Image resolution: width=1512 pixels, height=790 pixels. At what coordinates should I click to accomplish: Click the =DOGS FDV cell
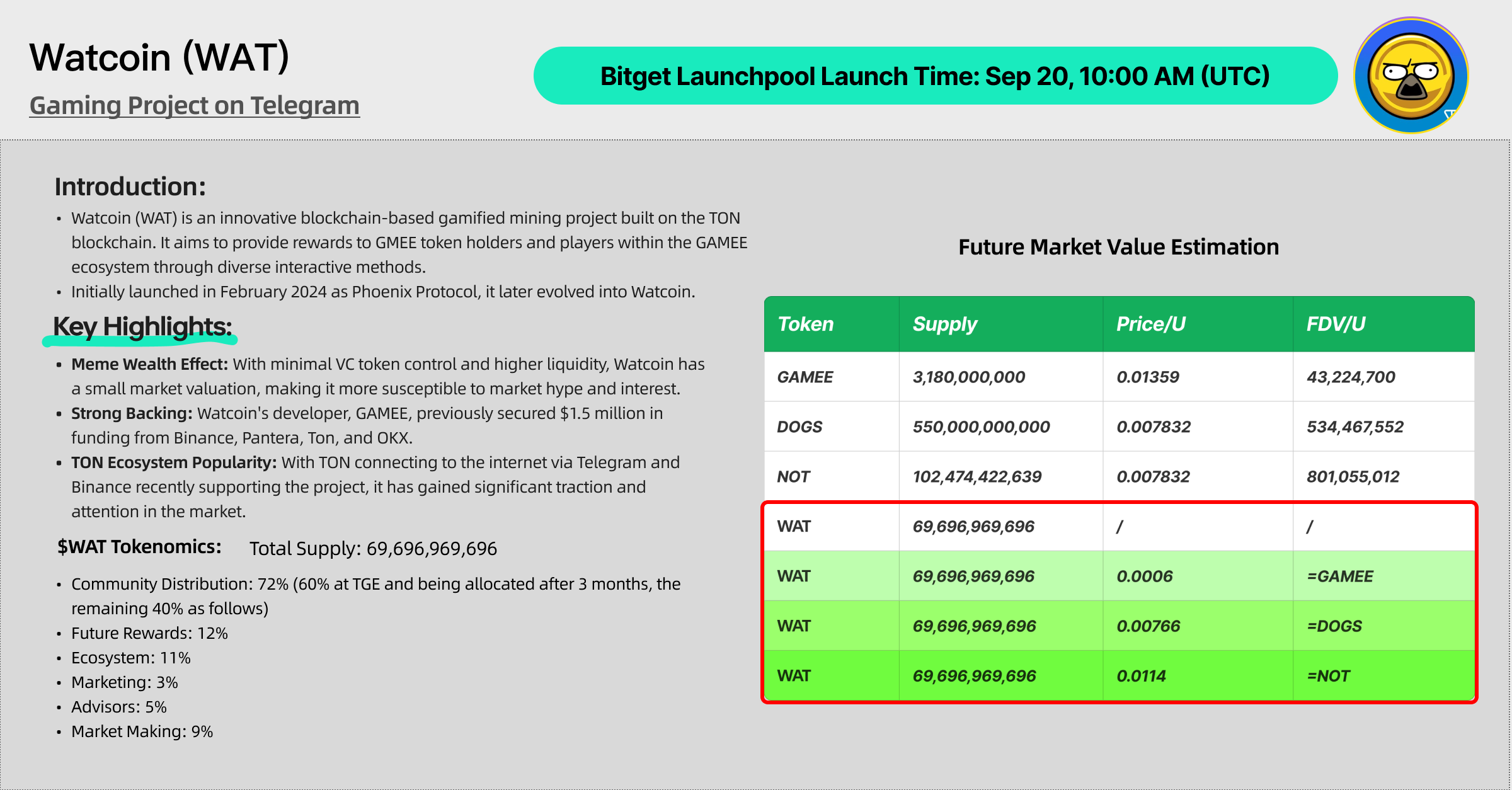pos(1383,626)
